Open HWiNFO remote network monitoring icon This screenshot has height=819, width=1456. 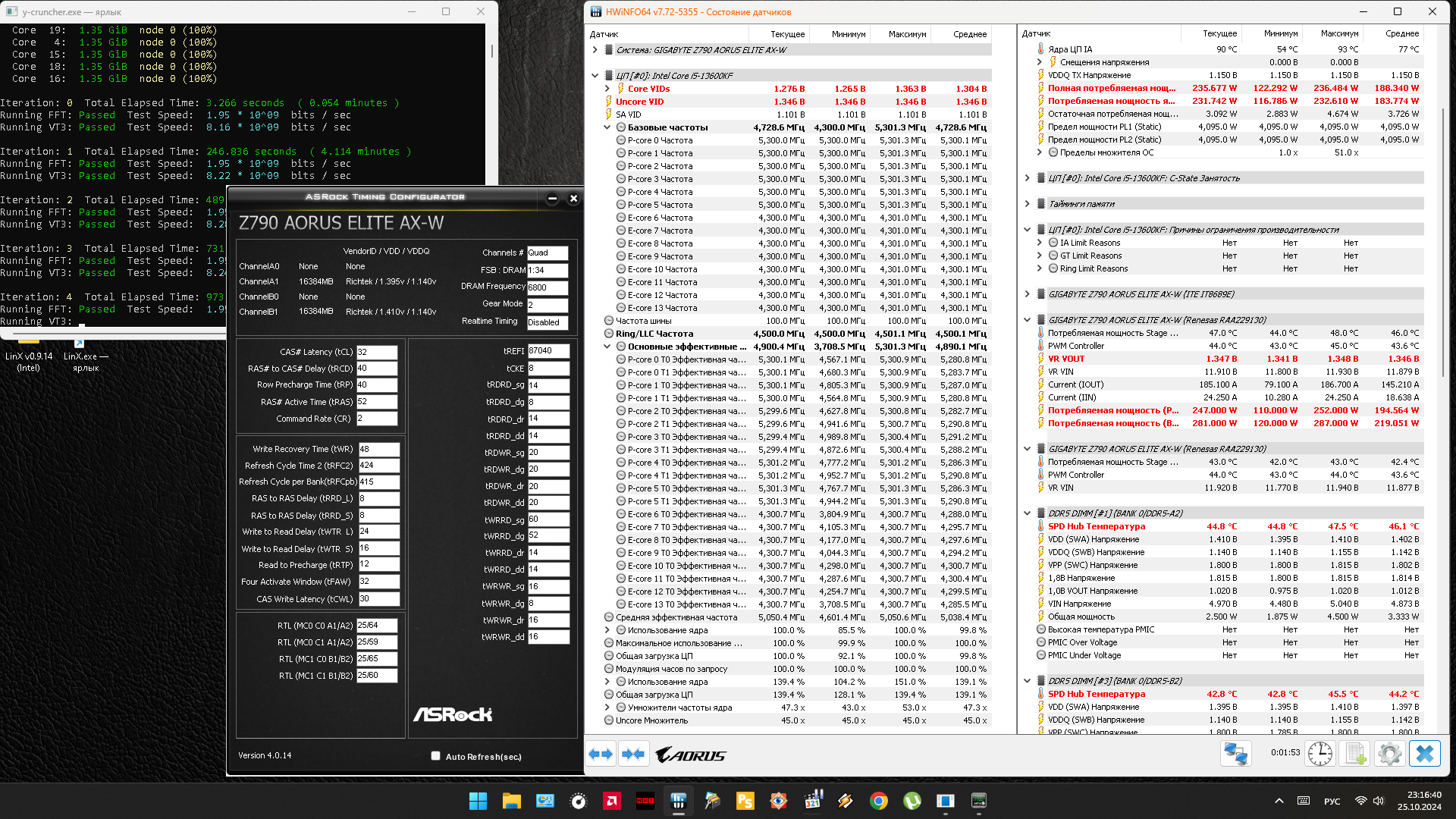[1235, 754]
